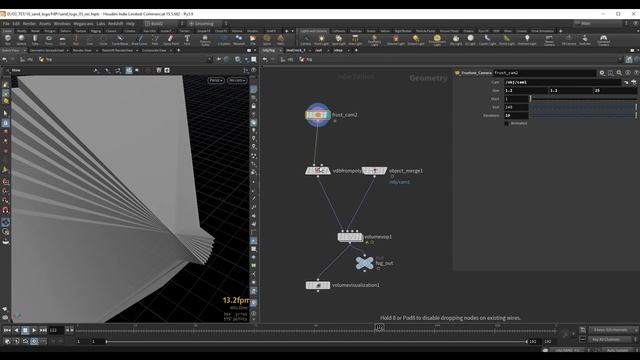Click the timeline current frame marker

(379, 327)
